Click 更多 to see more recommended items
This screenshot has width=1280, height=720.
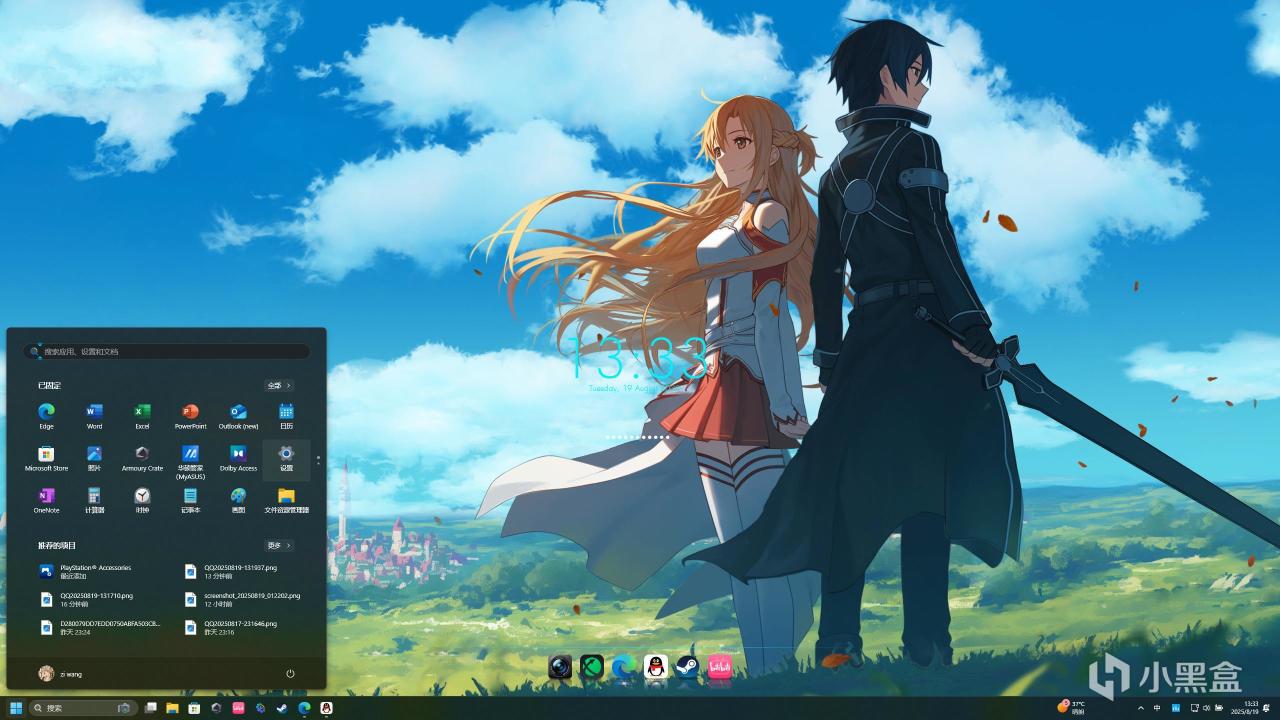click(x=279, y=546)
